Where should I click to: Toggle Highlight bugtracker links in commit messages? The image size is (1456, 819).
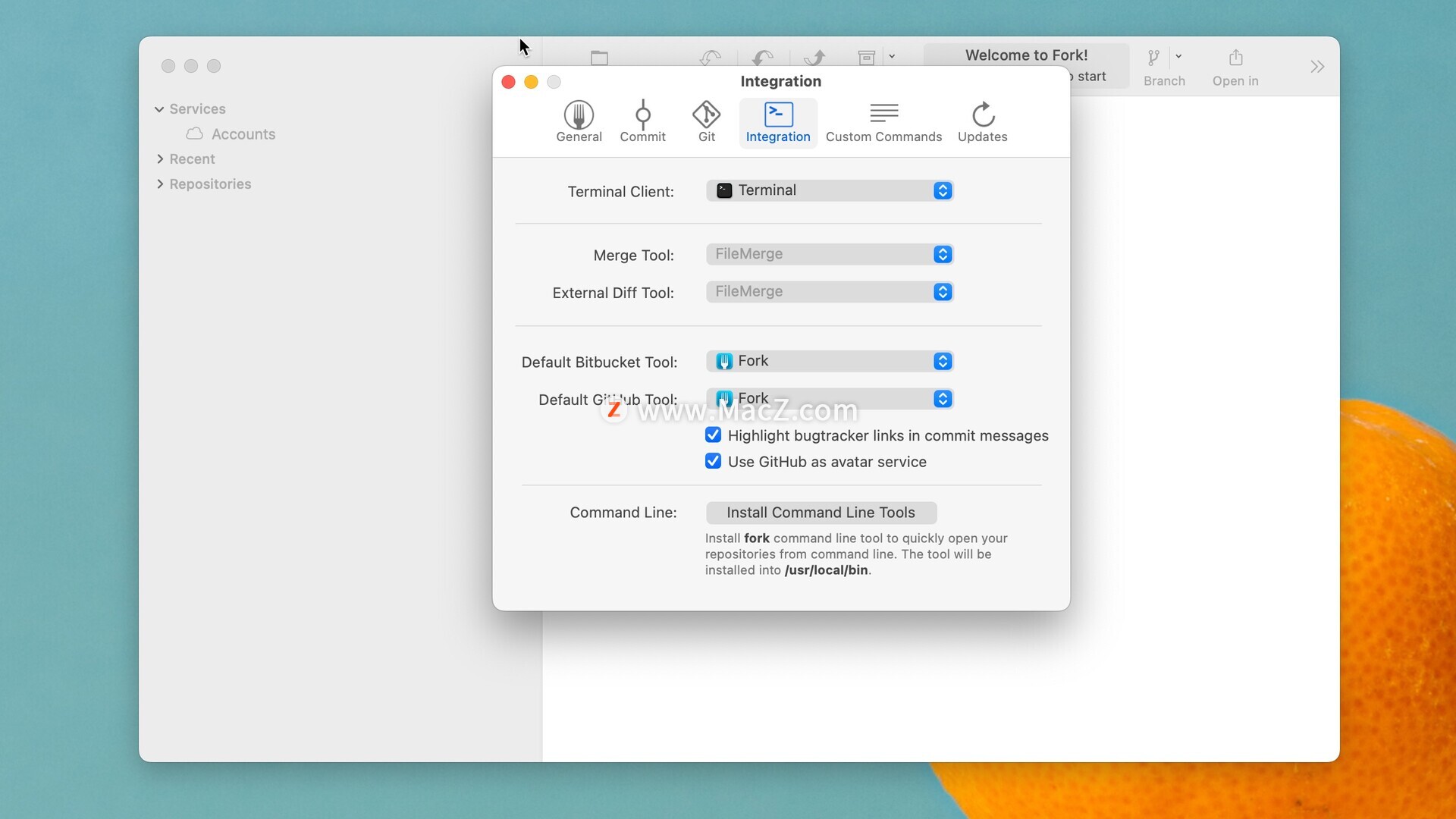[x=713, y=435]
